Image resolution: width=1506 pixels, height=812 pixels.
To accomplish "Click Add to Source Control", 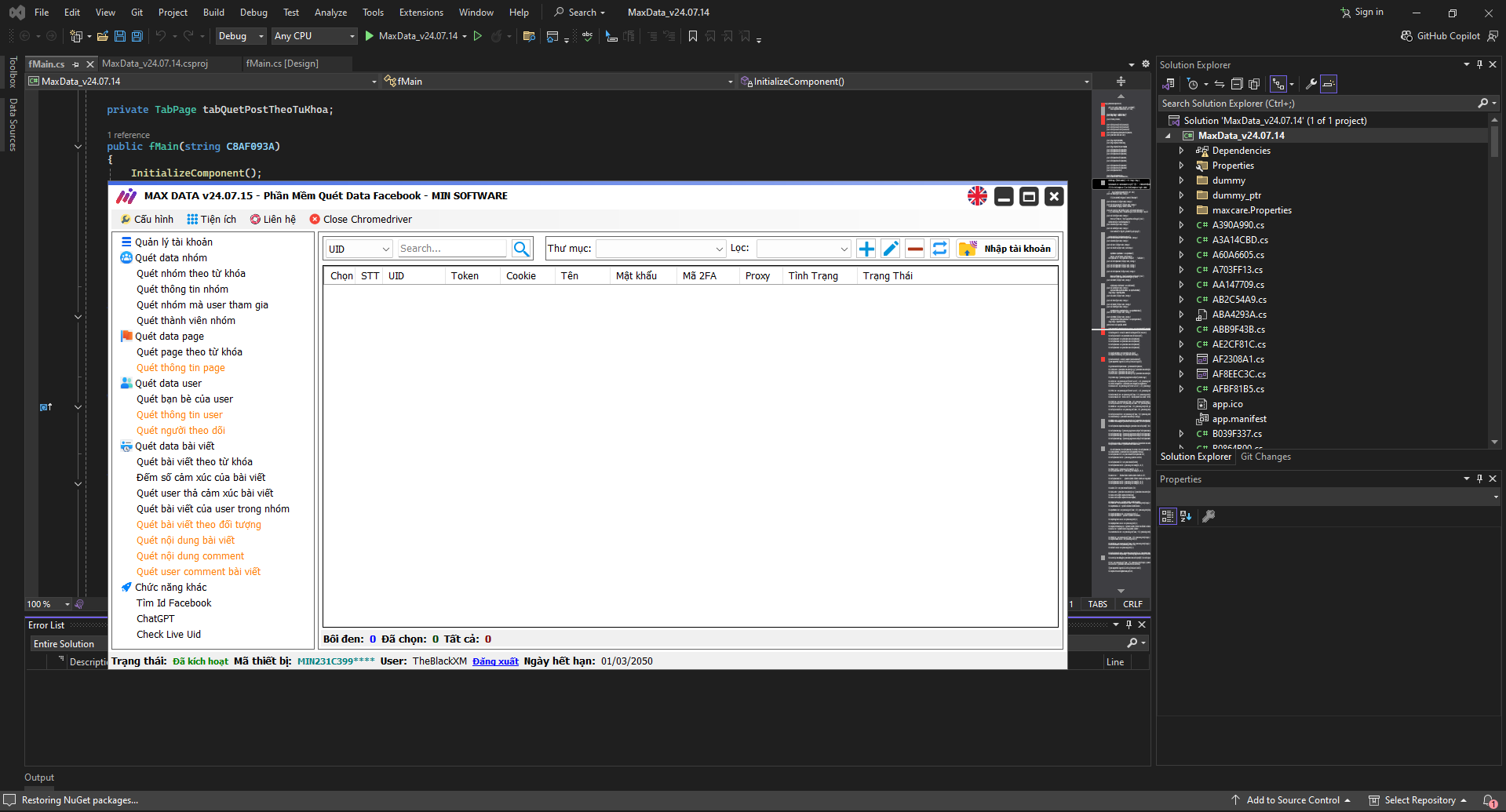I will click(1291, 800).
